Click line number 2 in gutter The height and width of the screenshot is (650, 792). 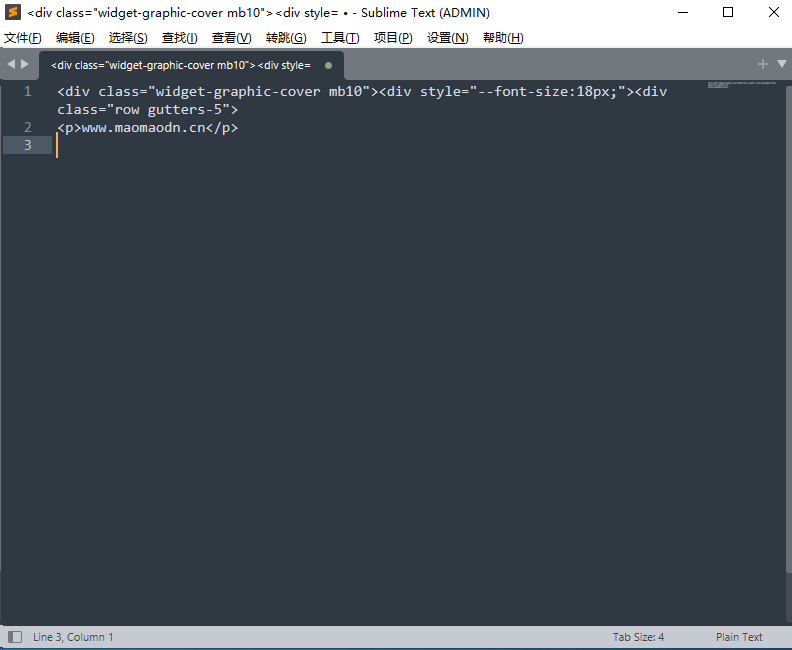point(28,127)
